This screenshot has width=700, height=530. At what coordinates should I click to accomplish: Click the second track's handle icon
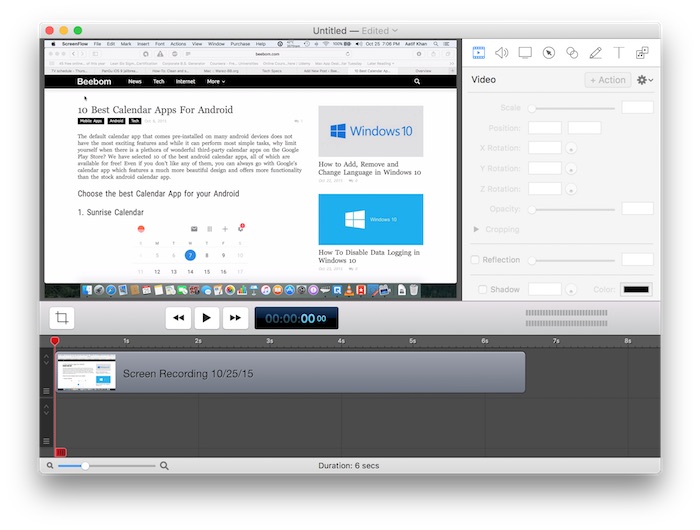(46, 441)
